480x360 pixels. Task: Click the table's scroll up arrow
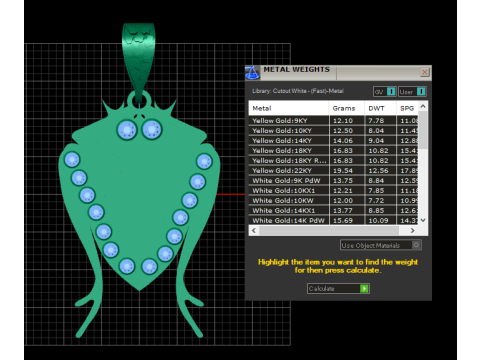[x=423, y=106]
